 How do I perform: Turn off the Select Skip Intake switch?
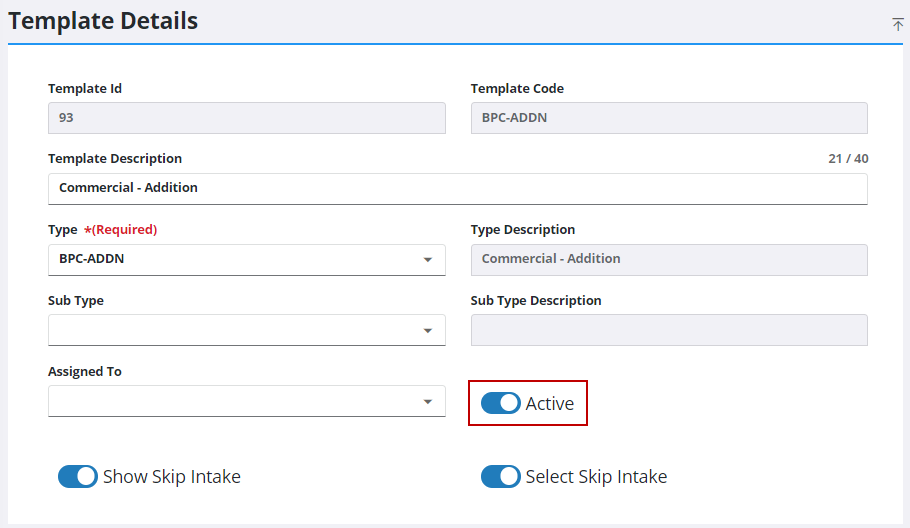pyautogui.click(x=500, y=476)
